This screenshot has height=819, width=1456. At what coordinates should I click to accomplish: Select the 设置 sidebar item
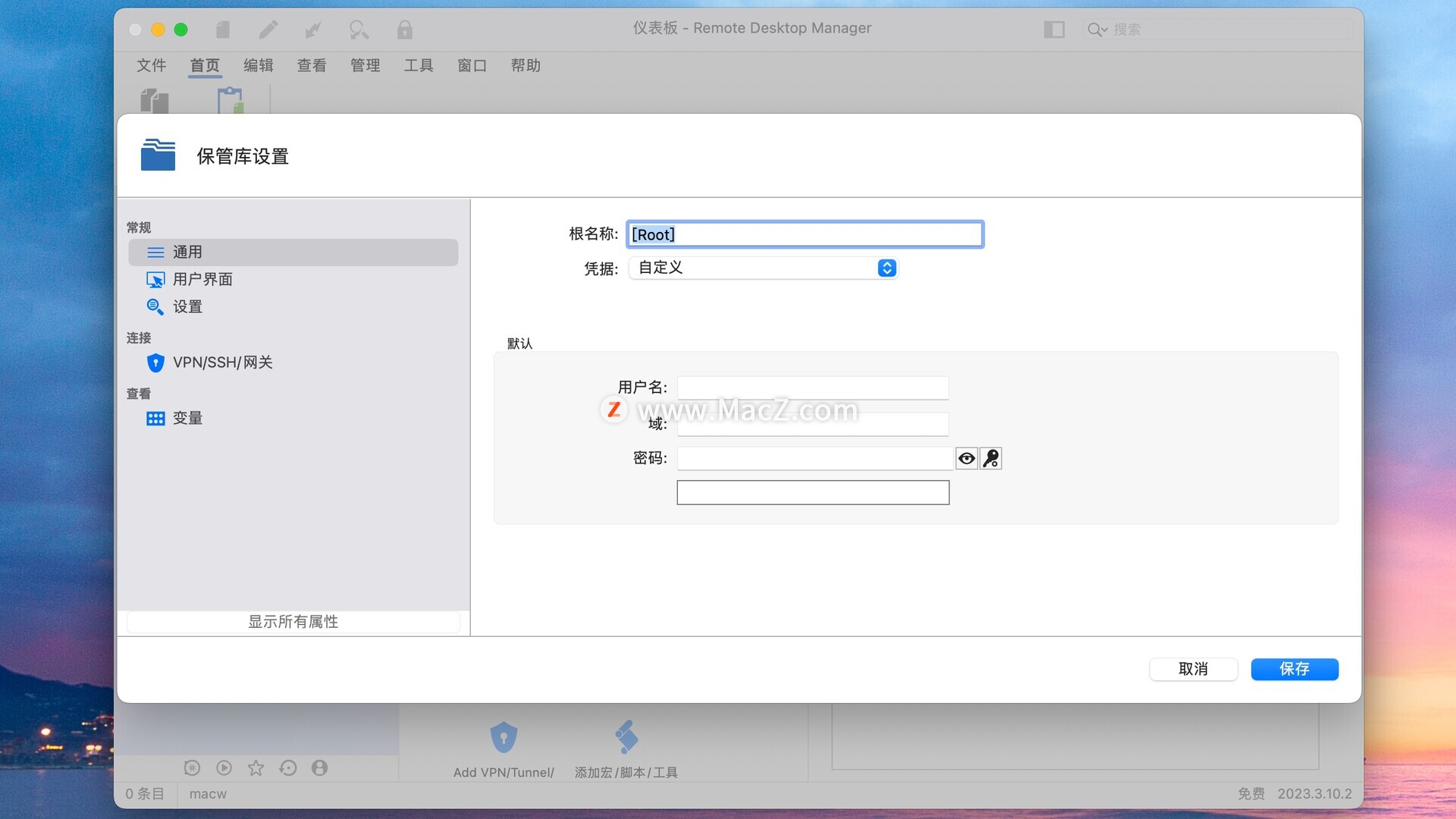point(187,307)
